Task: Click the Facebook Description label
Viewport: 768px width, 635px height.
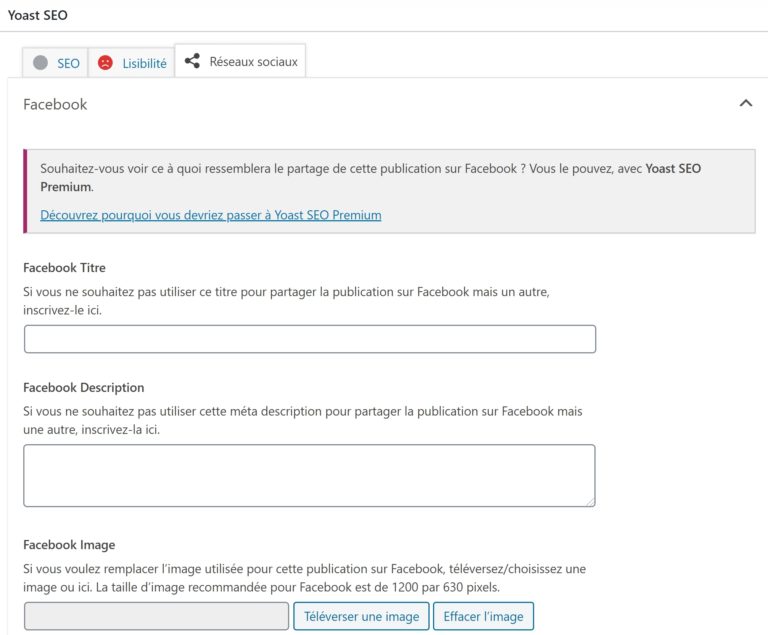Action: coord(84,388)
